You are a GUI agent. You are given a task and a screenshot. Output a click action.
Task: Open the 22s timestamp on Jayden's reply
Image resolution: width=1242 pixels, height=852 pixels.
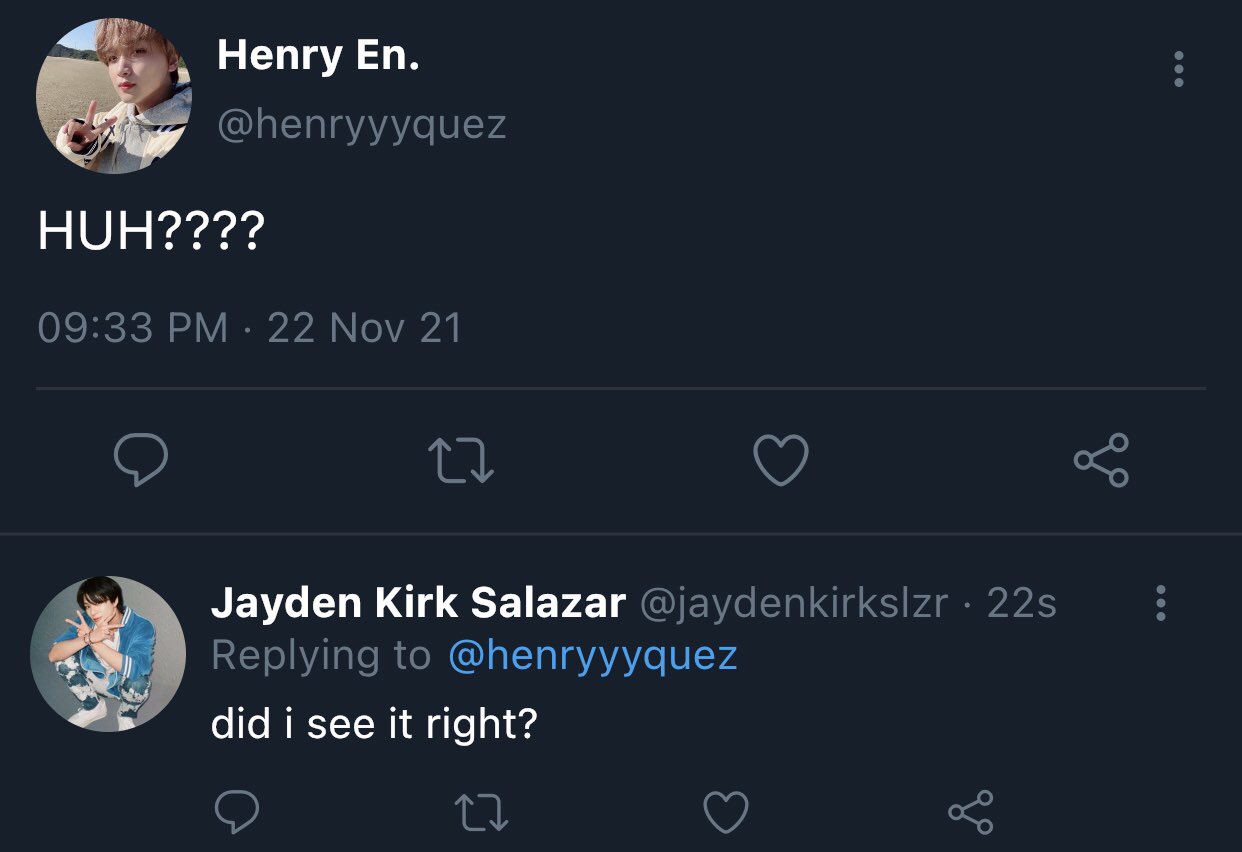coord(1021,604)
